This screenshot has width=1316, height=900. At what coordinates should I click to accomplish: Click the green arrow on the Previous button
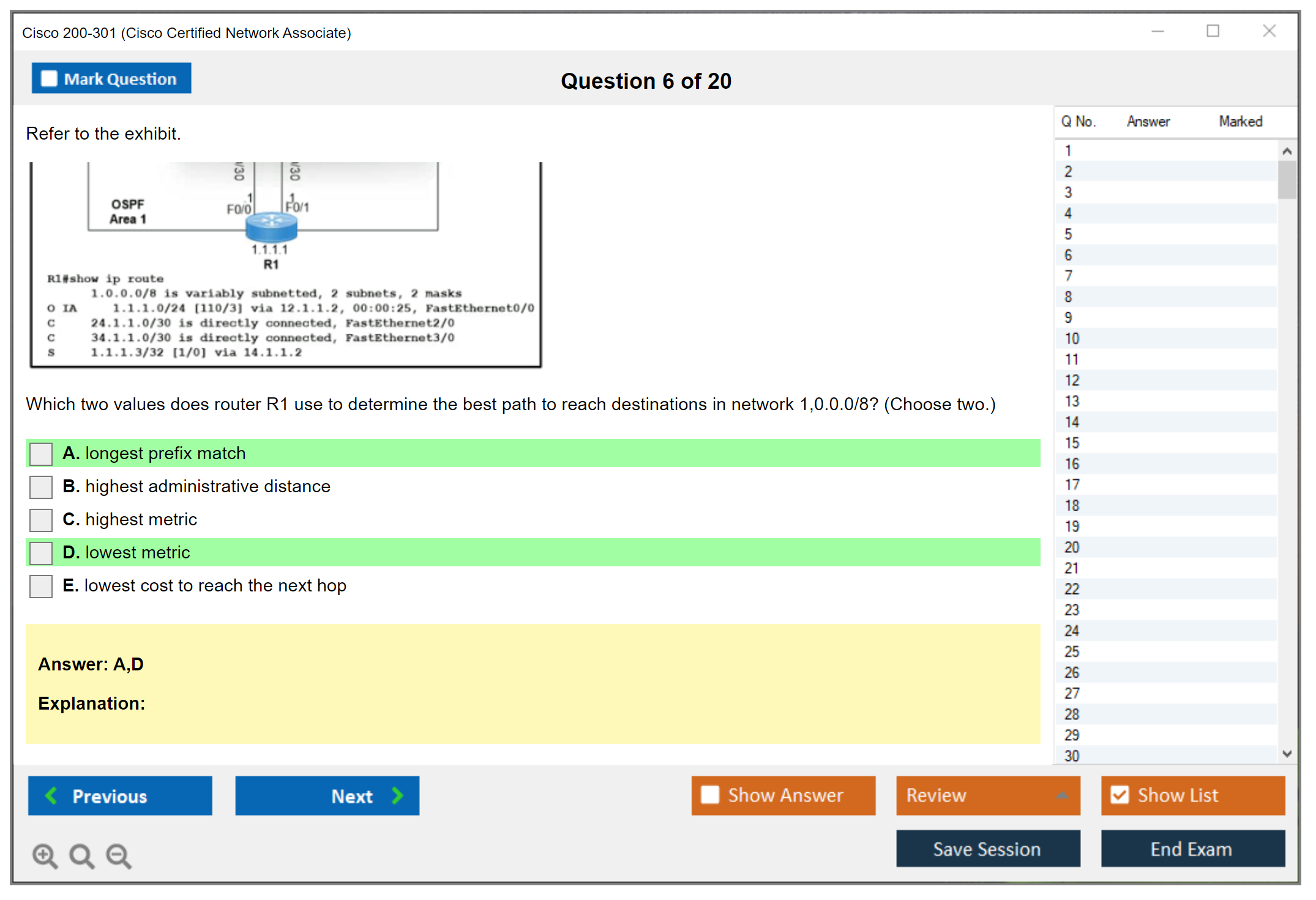click(x=51, y=795)
